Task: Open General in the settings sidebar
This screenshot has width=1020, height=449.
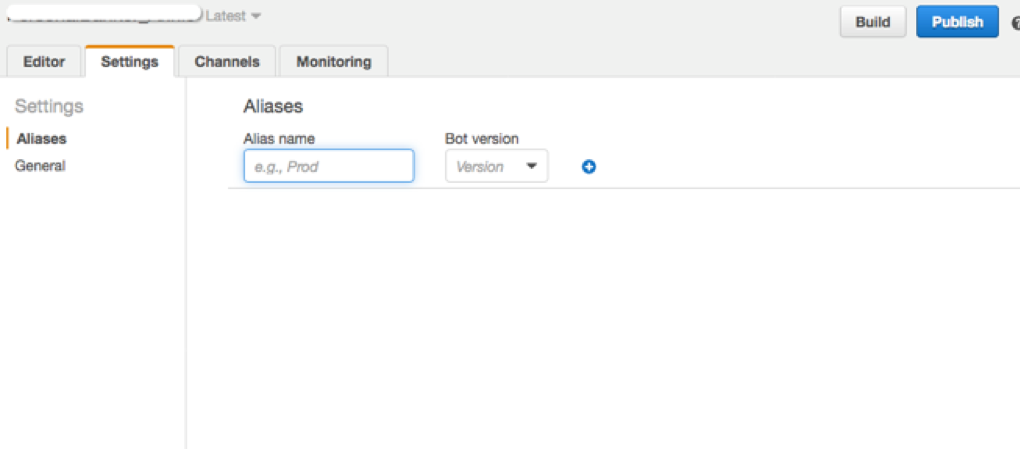Action: point(40,166)
